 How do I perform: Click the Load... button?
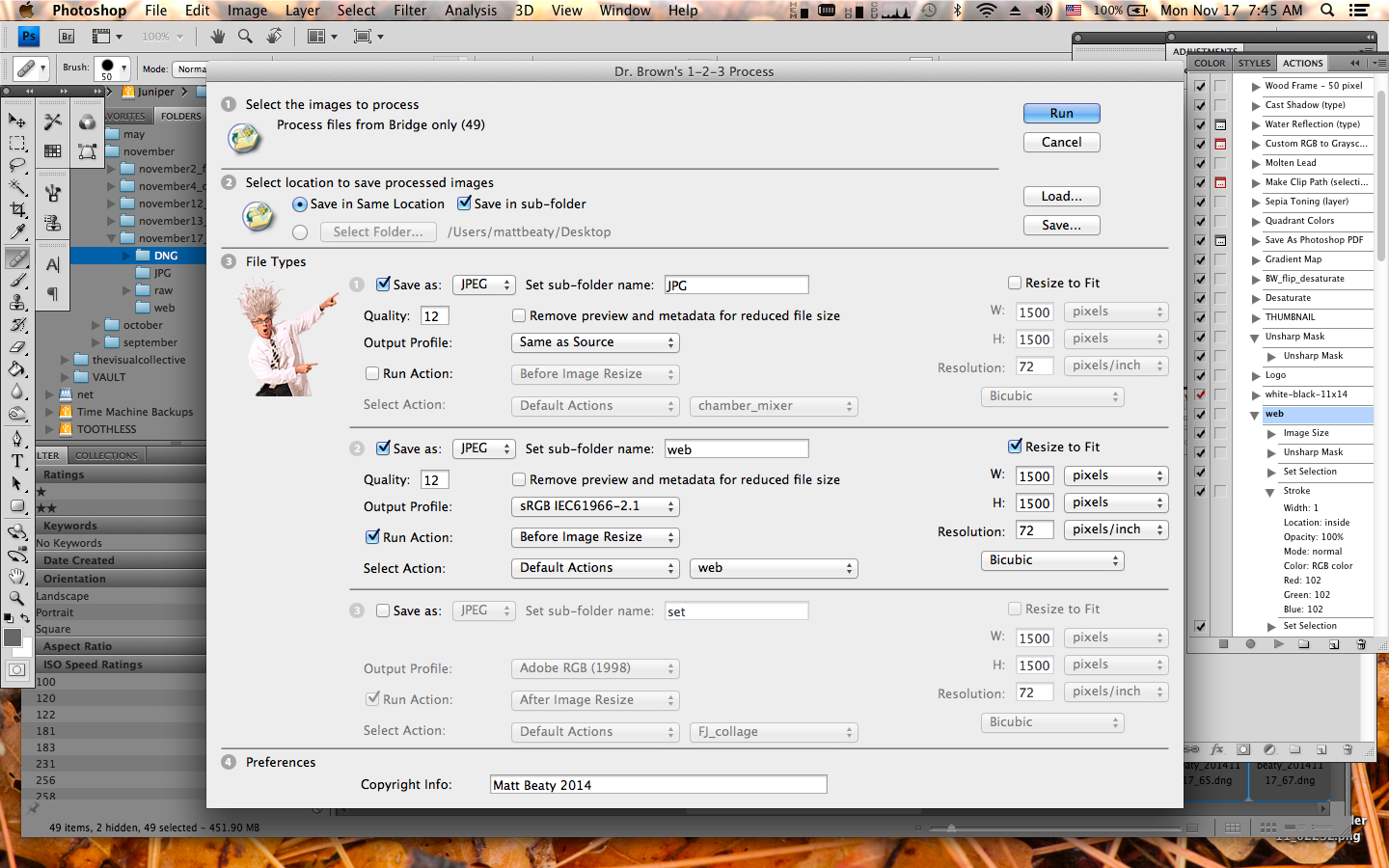point(1062,196)
